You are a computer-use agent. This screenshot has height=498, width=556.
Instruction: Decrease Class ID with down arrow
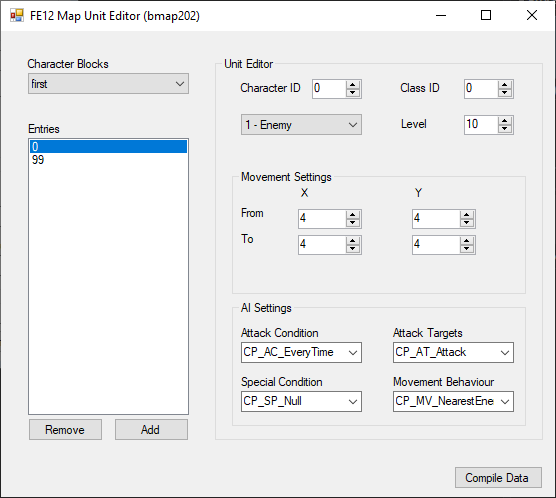(x=505, y=93)
